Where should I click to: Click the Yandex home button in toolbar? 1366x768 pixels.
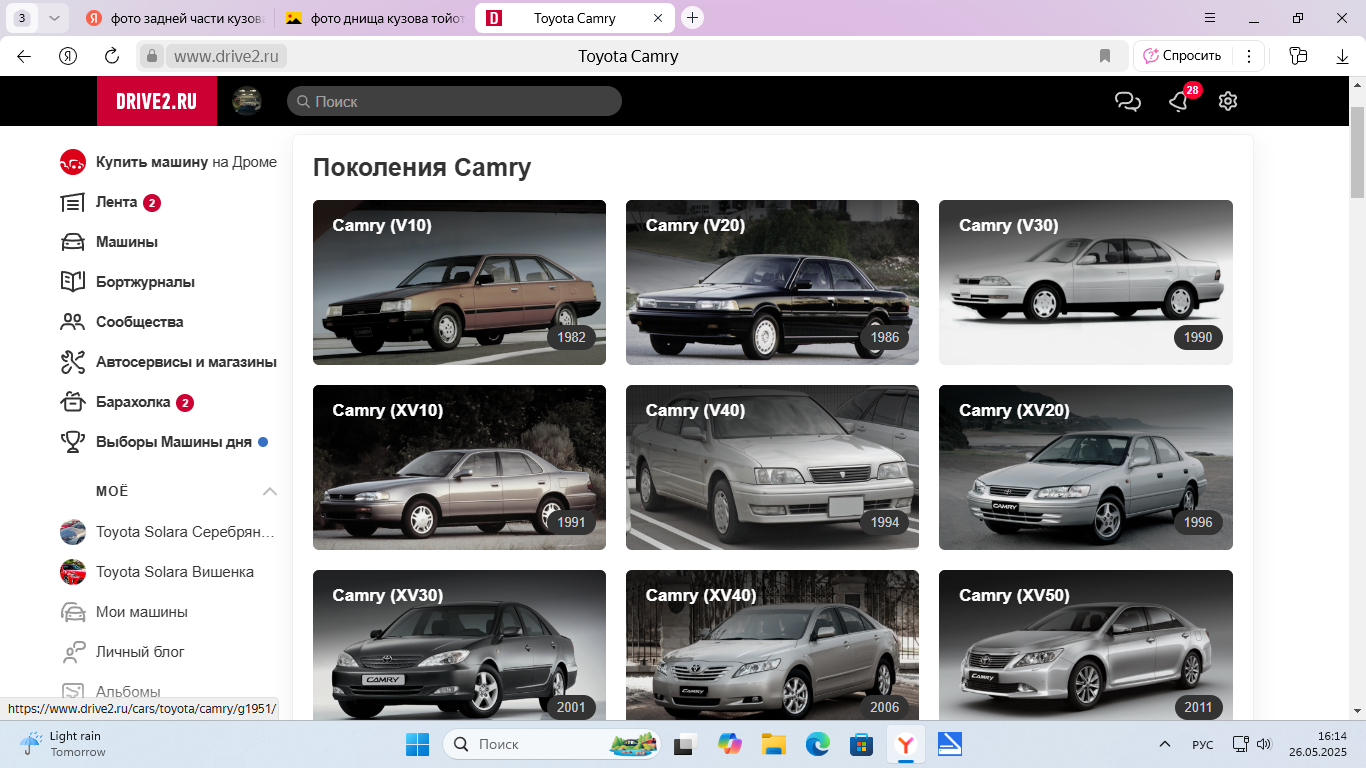point(68,56)
